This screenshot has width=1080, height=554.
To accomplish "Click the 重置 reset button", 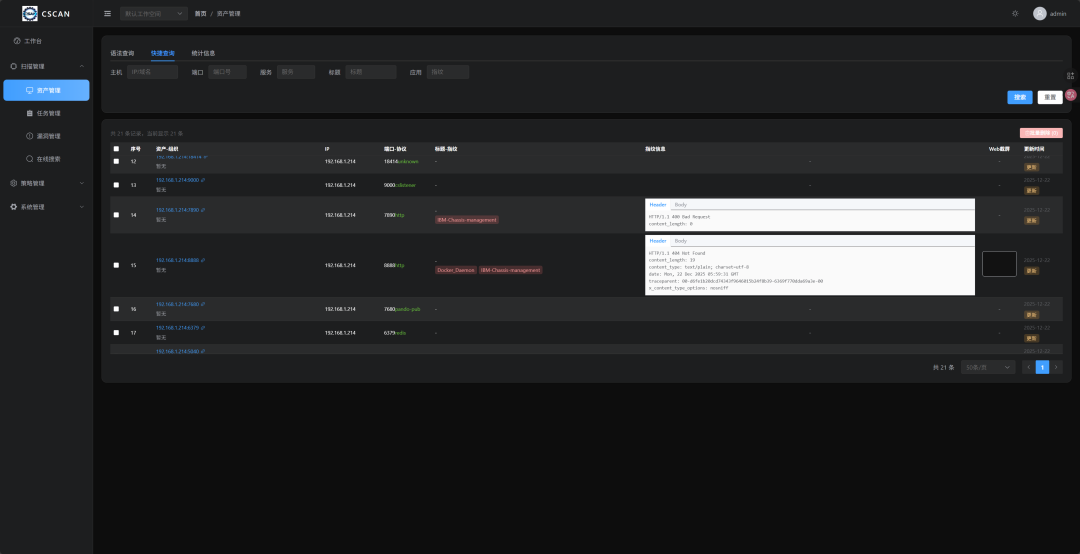I will pos(1050,97).
